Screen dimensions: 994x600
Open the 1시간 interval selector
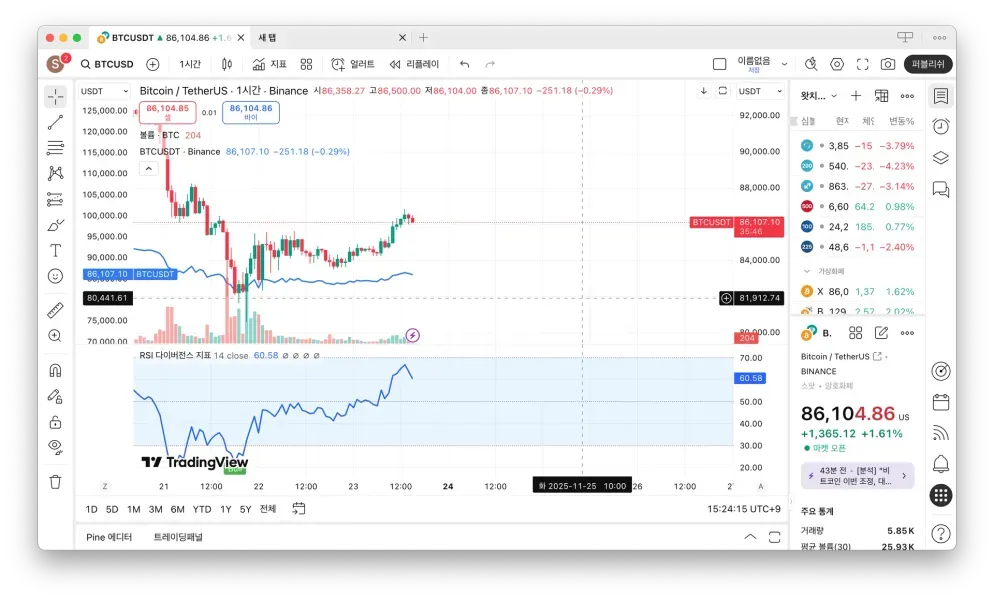click(x=190, y=64)
